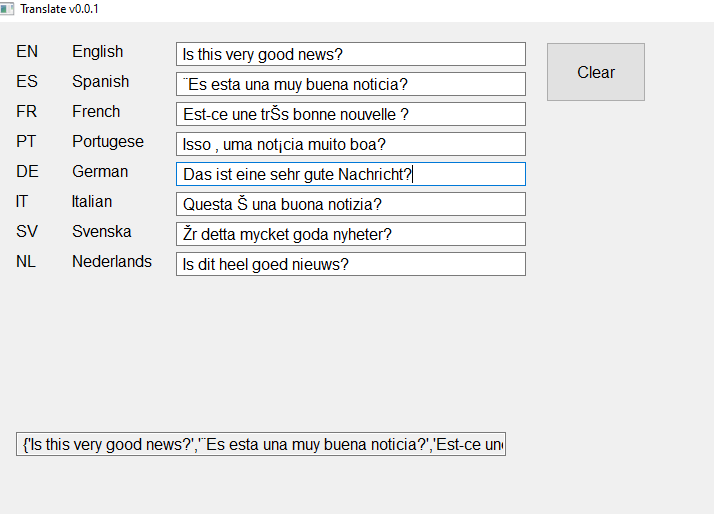Select the IT language code label
This screenshot has height=514, width=714.
pyautogui.click(x=22, y=202)
